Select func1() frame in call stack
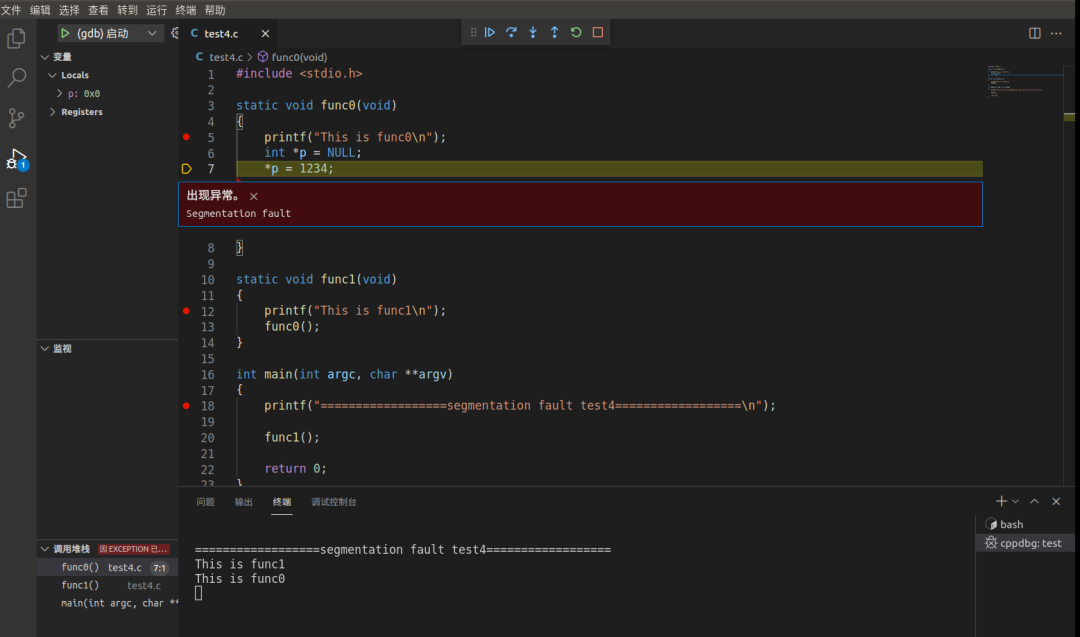Screen dimensions: 1080x637 80,585
